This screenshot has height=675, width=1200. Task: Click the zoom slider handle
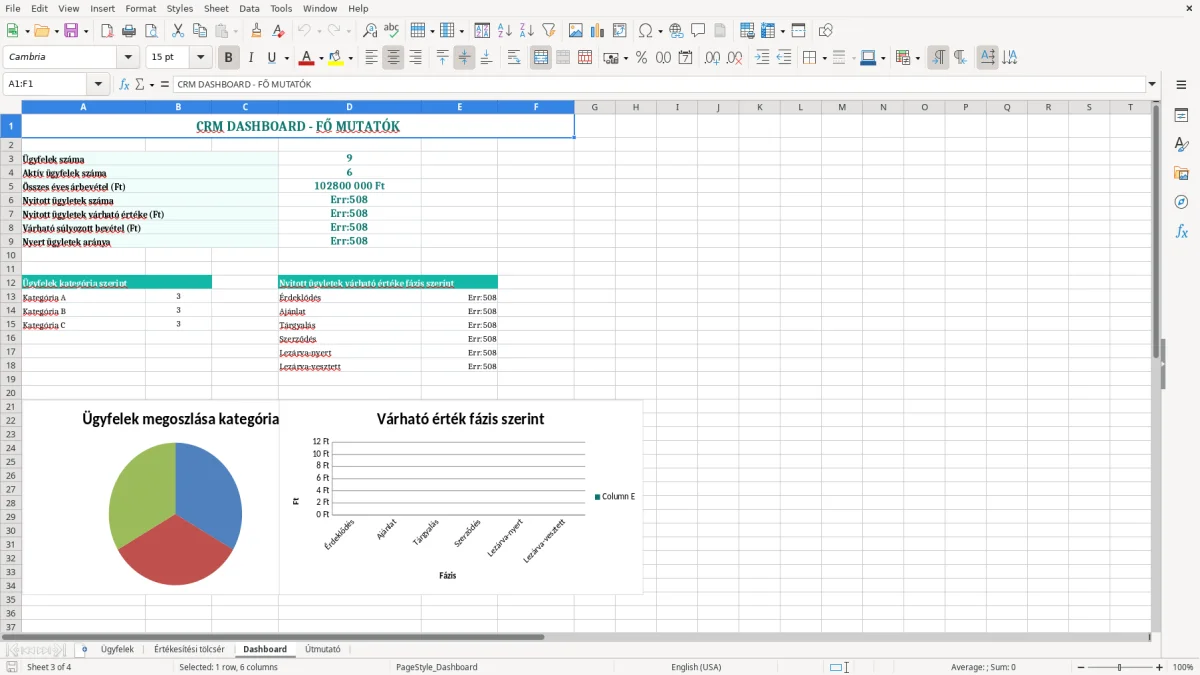(1119, 667)
